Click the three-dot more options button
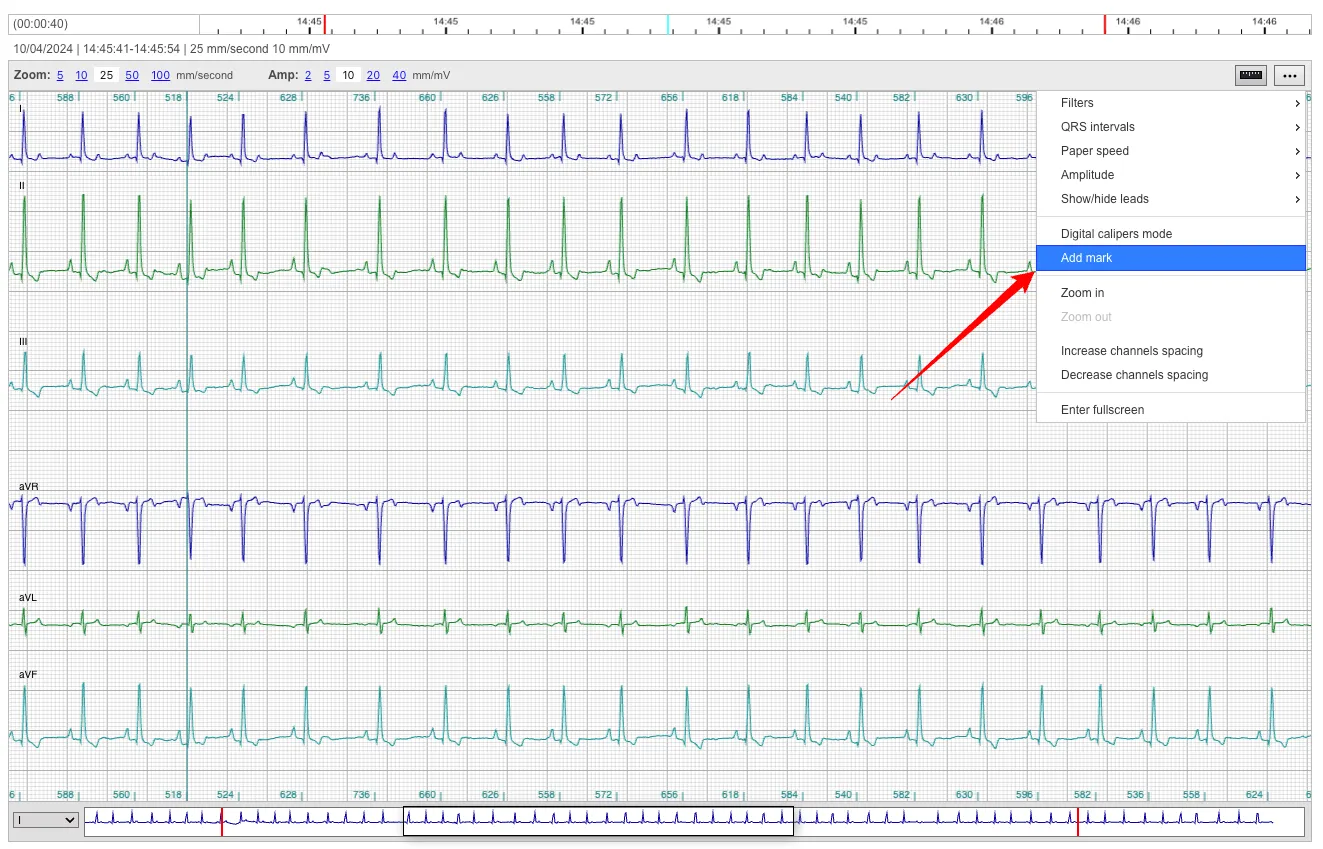 1289,75
